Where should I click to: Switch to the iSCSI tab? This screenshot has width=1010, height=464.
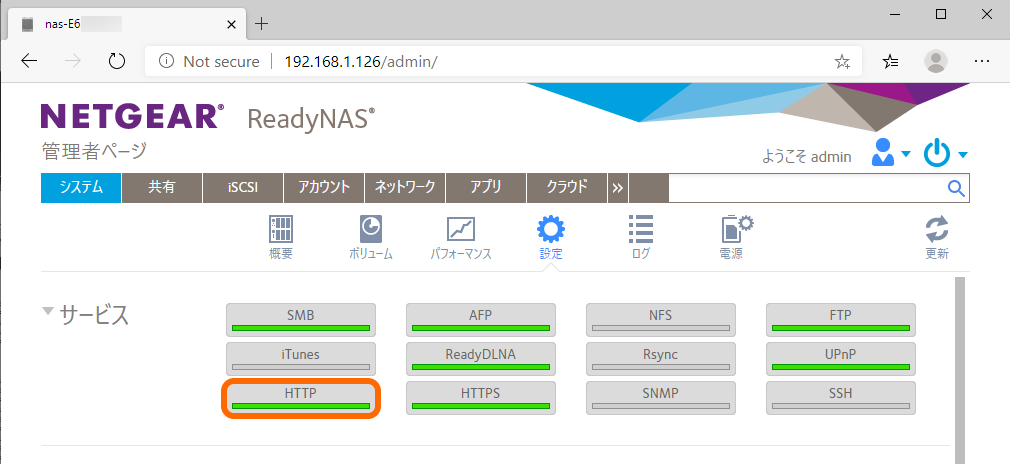[243, 188]
